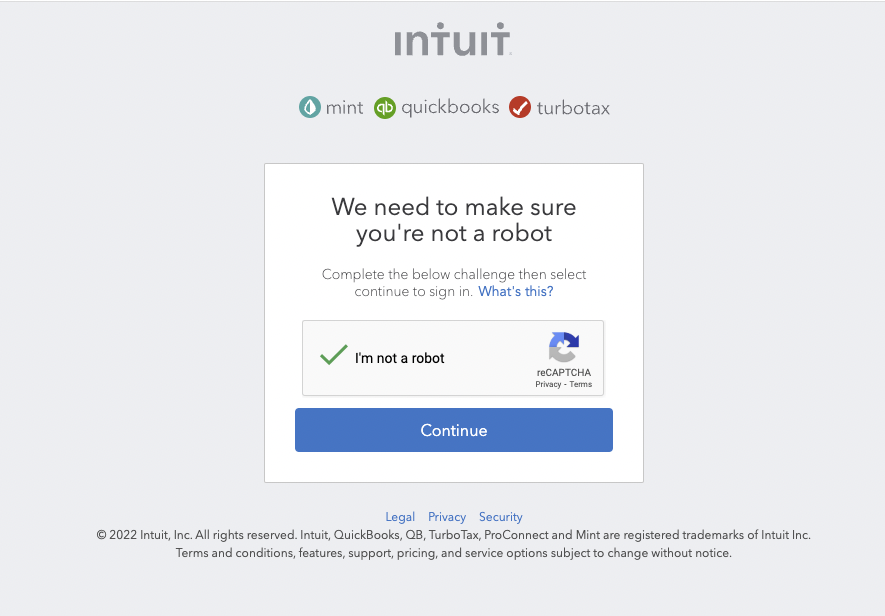Open the Legal footer link

click(400, 517)
